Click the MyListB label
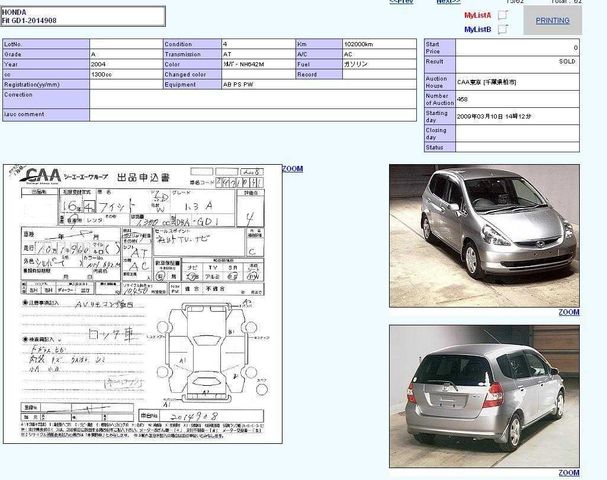Viewport: 607px width, 480px height. point(477,29)
